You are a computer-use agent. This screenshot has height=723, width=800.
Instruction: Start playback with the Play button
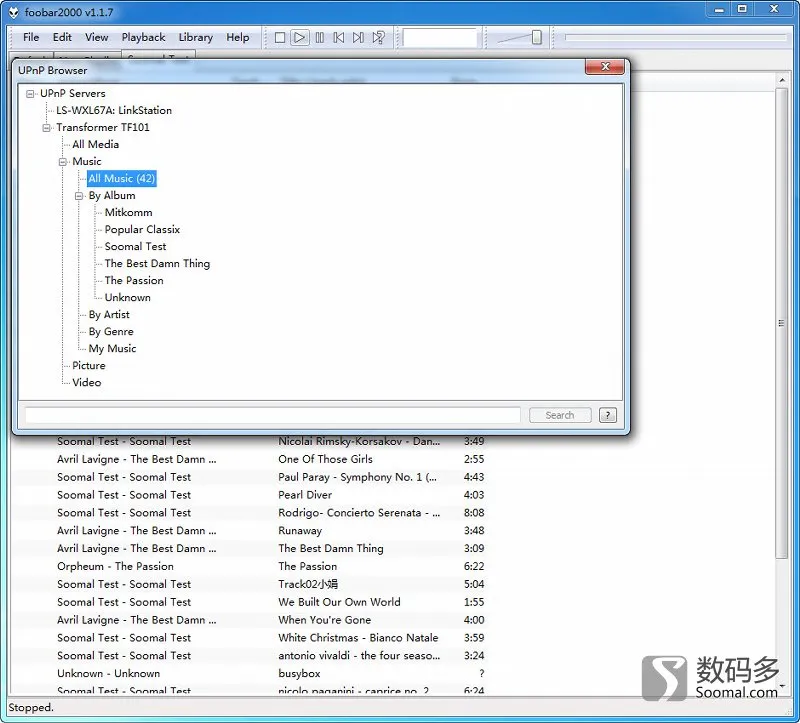pos(299,37)
